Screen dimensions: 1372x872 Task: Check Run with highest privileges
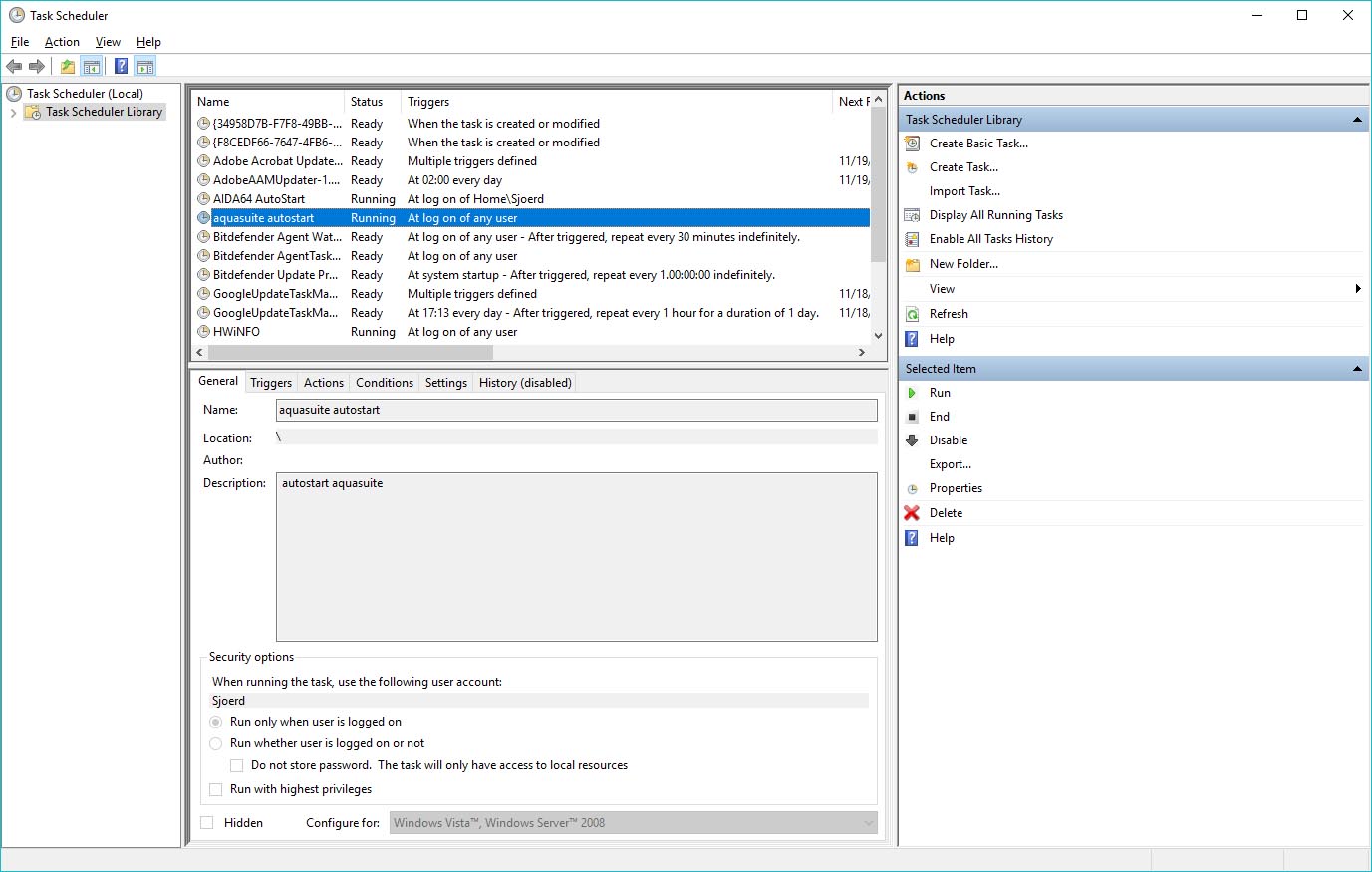(x=216, y=789)
